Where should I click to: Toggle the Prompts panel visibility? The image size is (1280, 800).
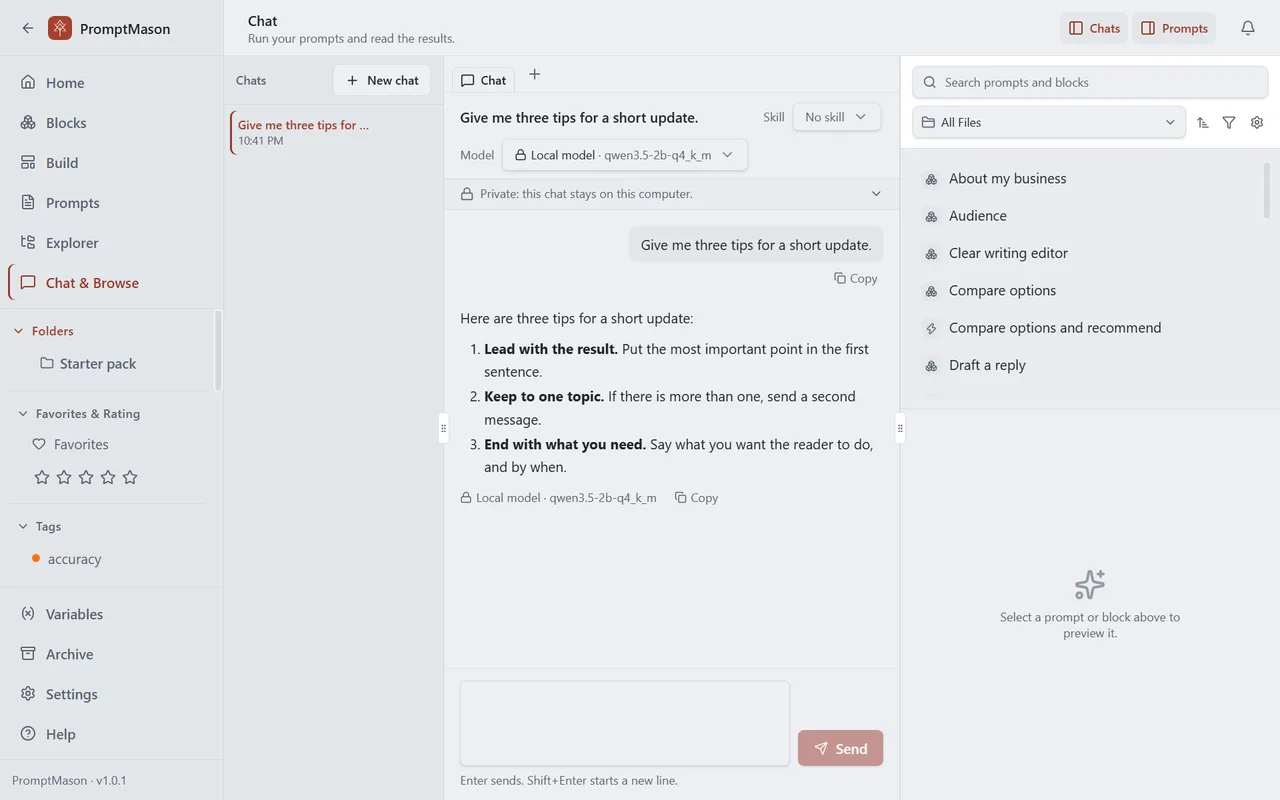click(x=1174, y=28)
